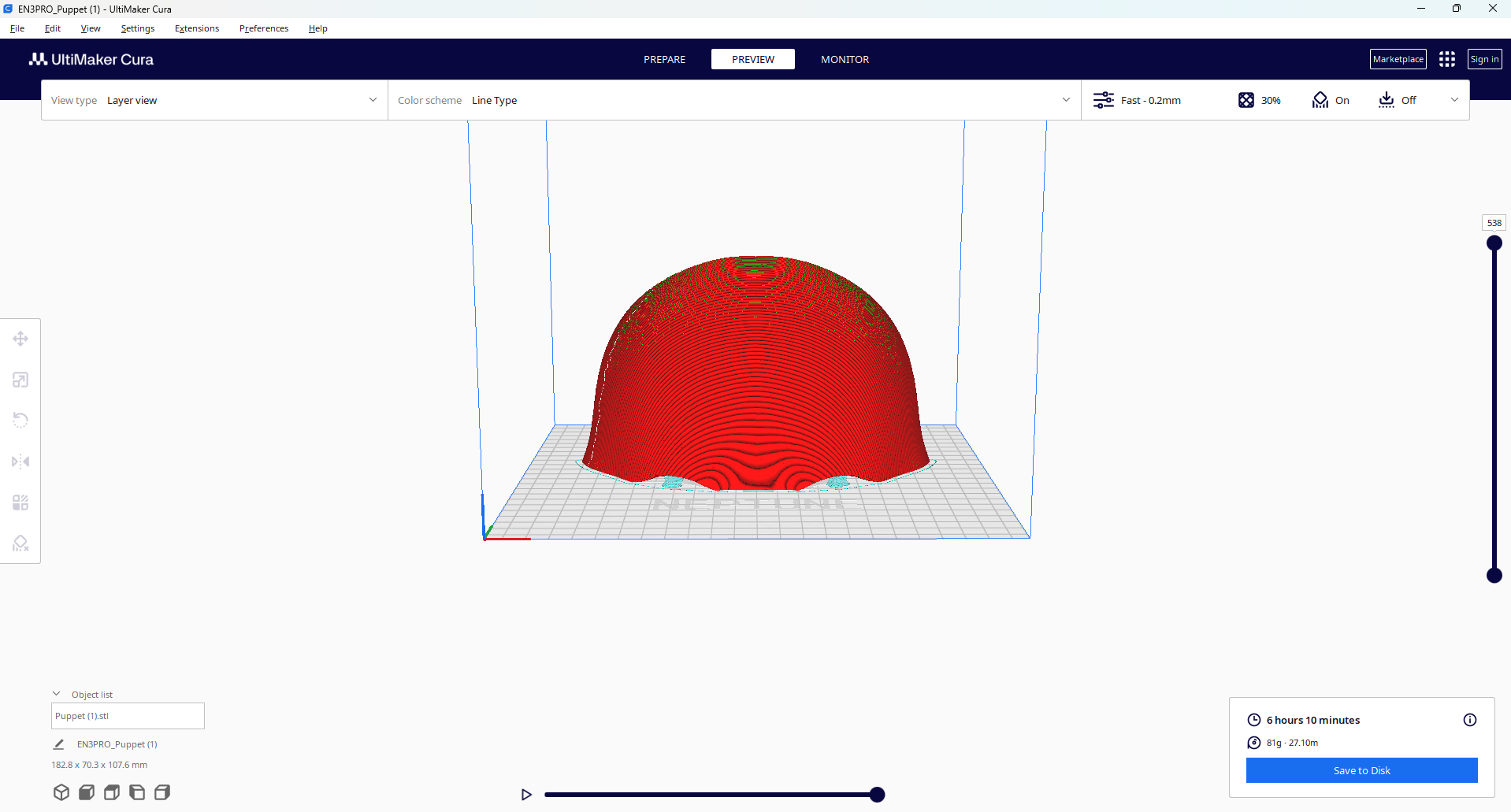The height and width of the screenshot is (812, 1511).
Task: Select the PREVIEW stage tab
Action: [753, 59]
